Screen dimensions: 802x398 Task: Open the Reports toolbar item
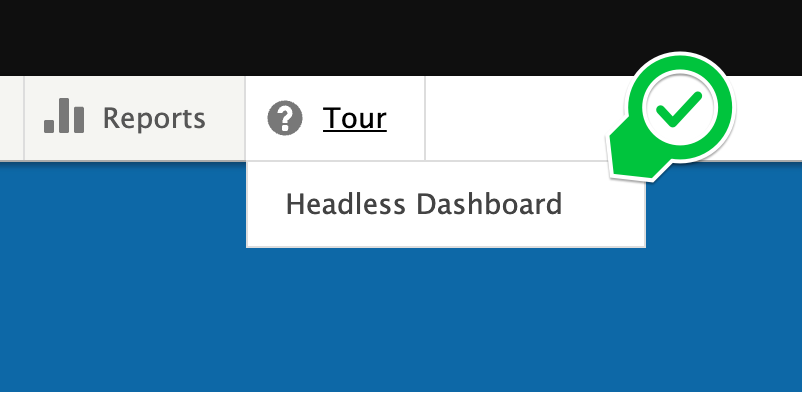point(135,118)
